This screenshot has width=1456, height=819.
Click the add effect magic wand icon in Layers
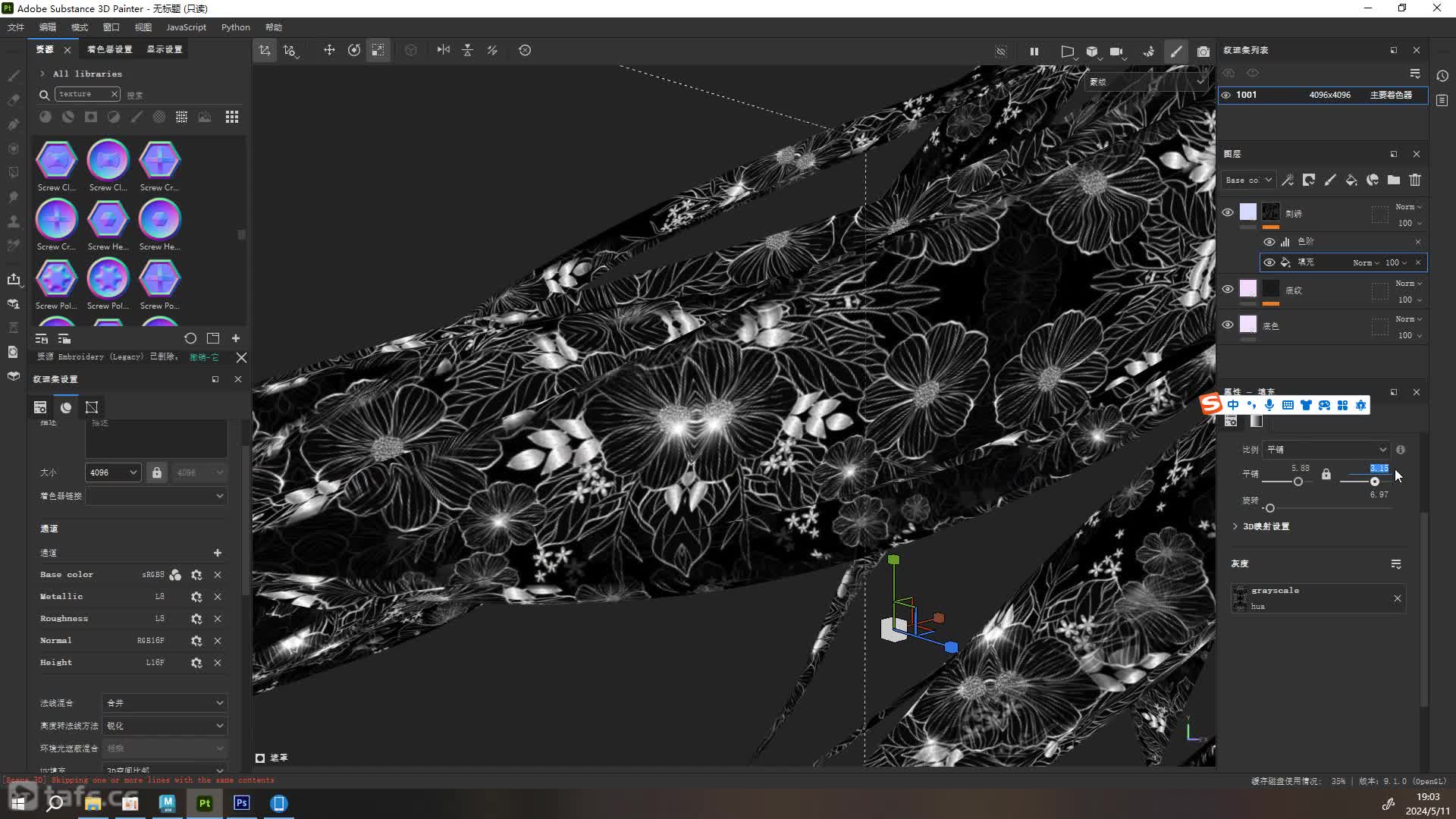tap(1288, 180)
